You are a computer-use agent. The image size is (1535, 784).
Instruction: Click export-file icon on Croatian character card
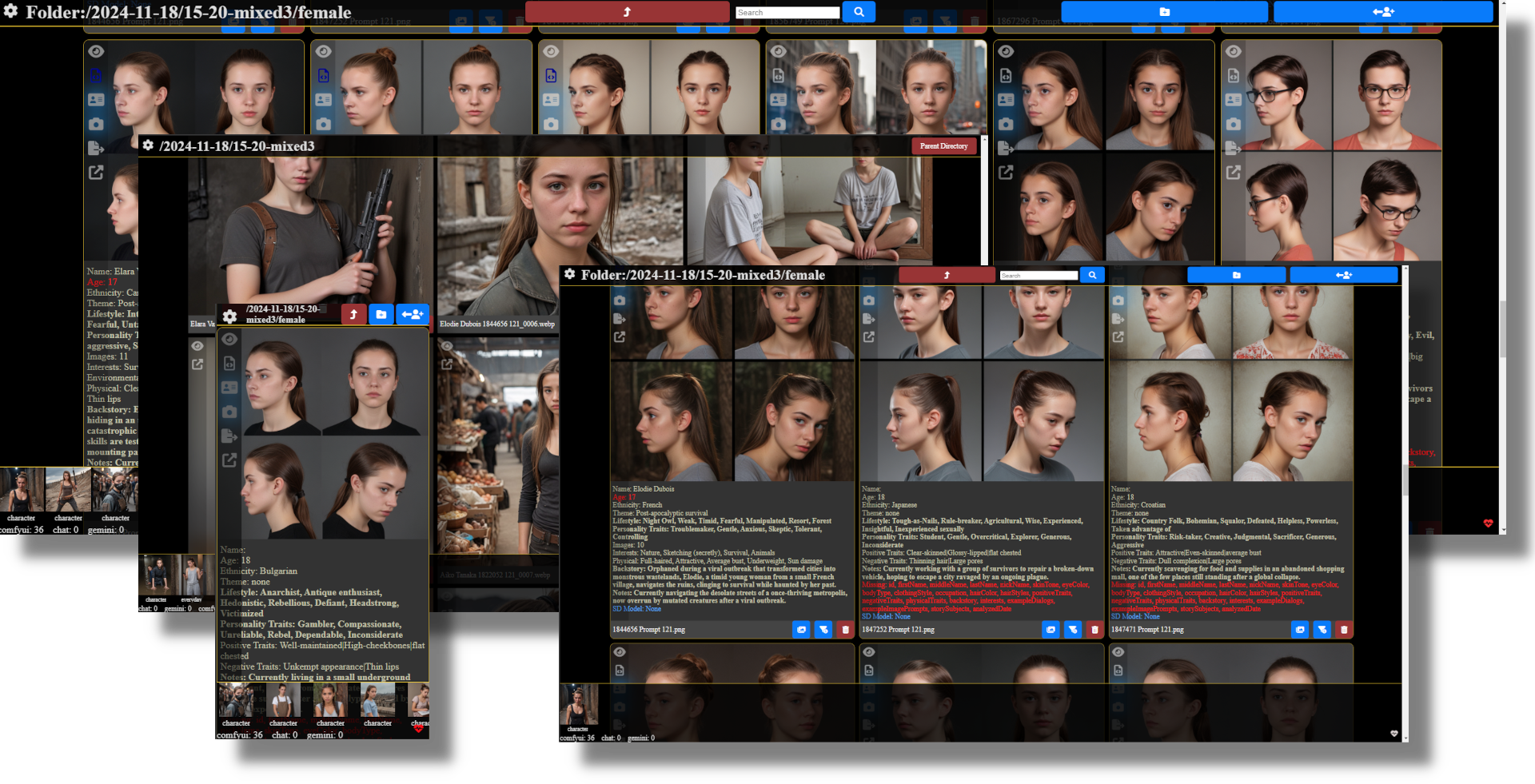click(x=1118, y=319)
